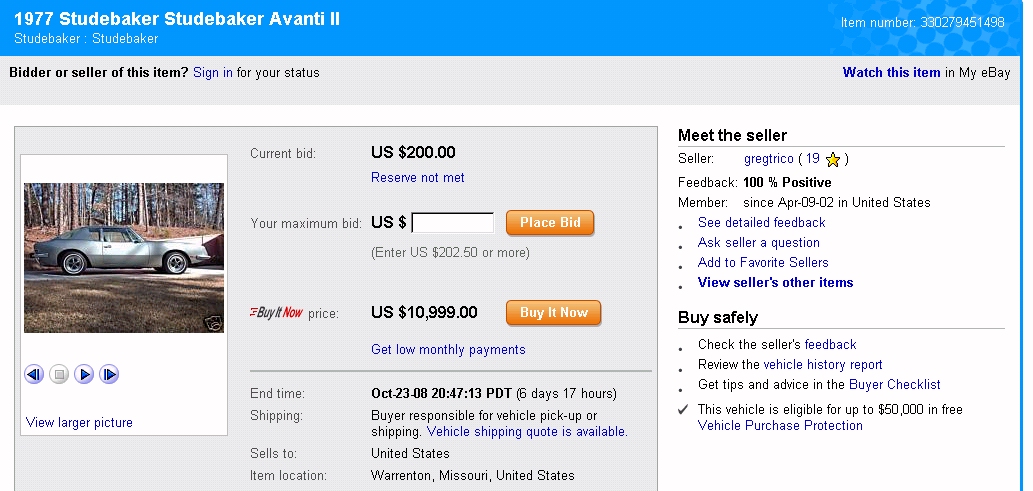Click Ask seller a question

coord(758,242)
